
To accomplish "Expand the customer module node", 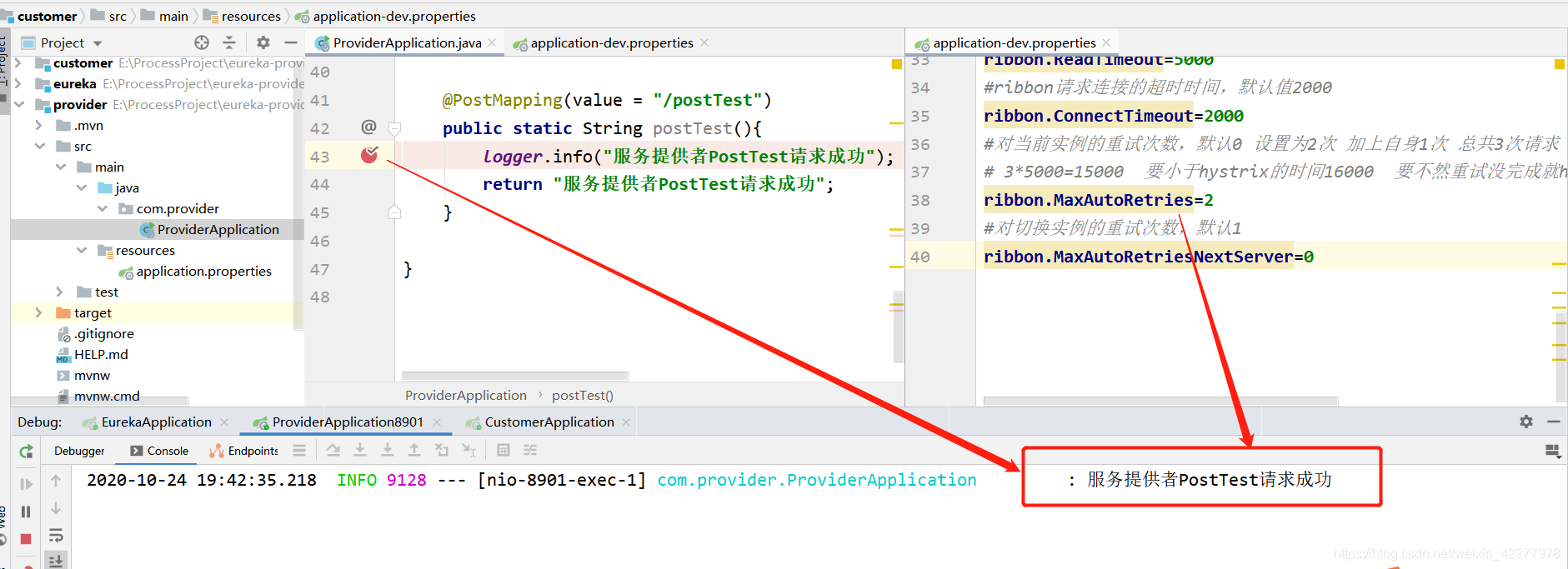I will click(18, 63).
